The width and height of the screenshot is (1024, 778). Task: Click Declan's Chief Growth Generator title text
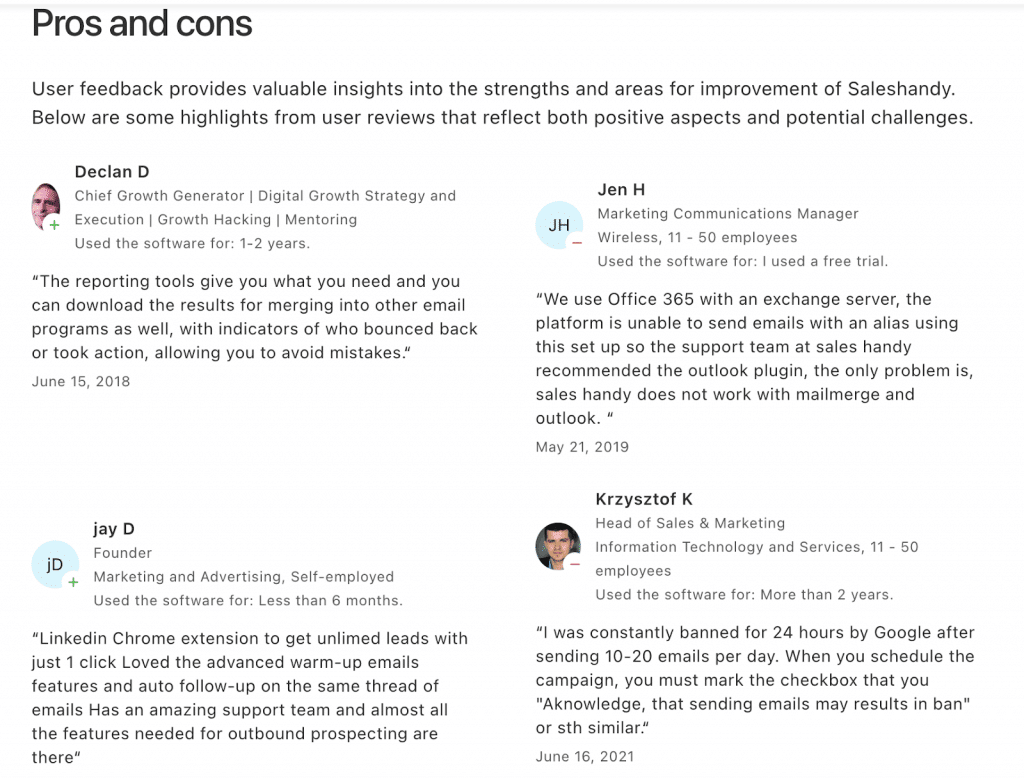coord(159,196)
